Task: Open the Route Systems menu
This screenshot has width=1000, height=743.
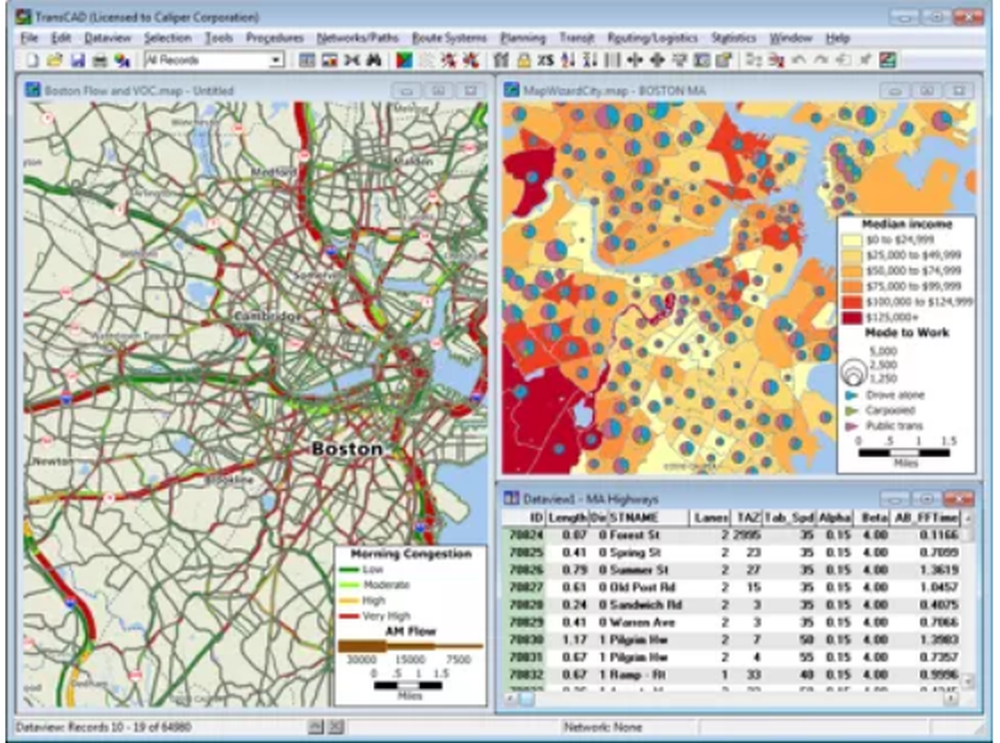Action: (x=449, y=38)
